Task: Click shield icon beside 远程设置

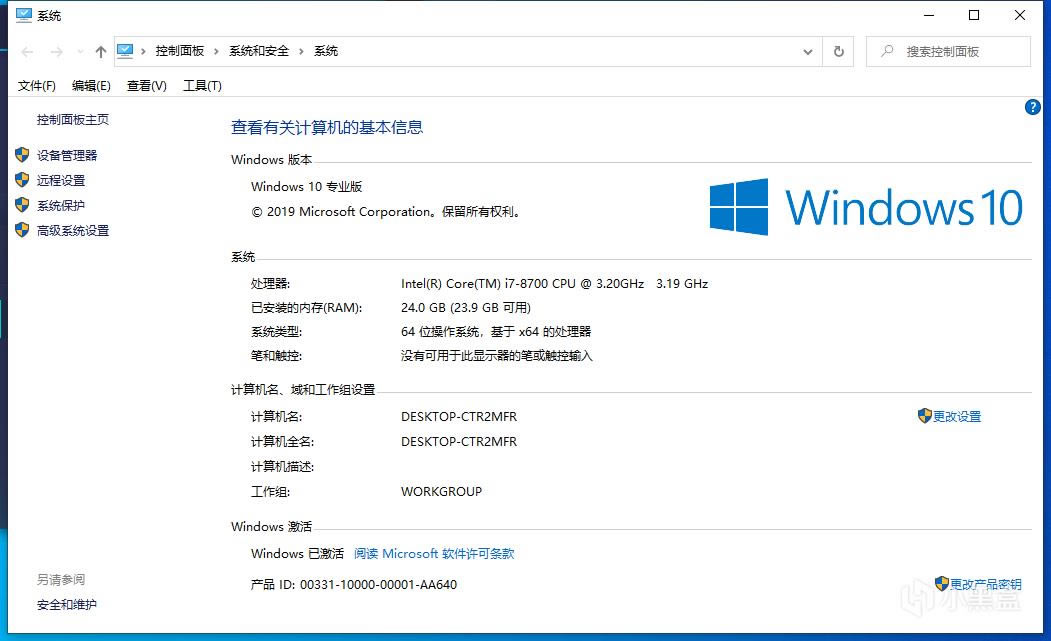Action: click(x=22, y=180)
